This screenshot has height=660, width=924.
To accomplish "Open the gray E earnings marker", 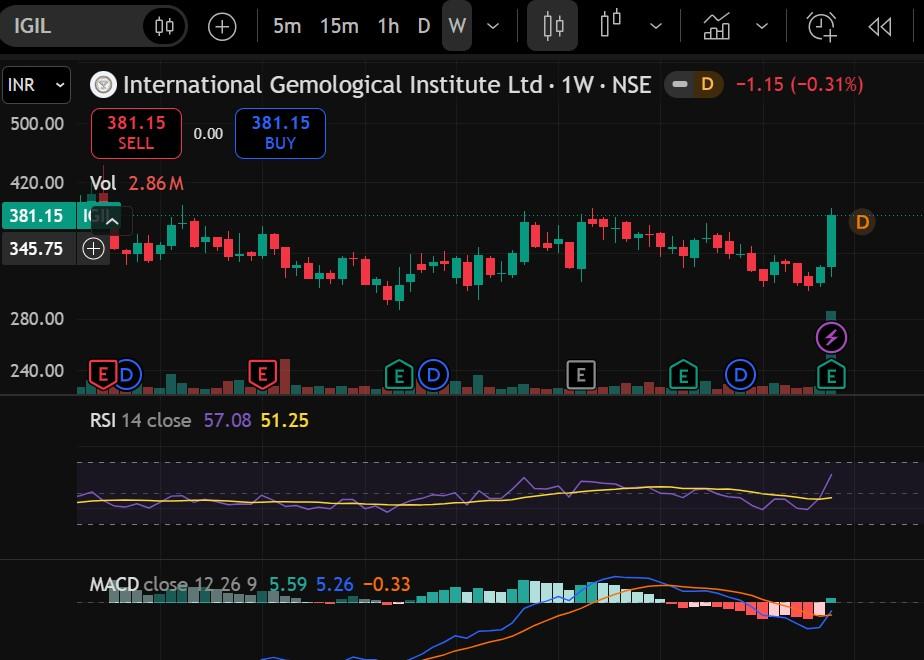I will click(580, 375).
